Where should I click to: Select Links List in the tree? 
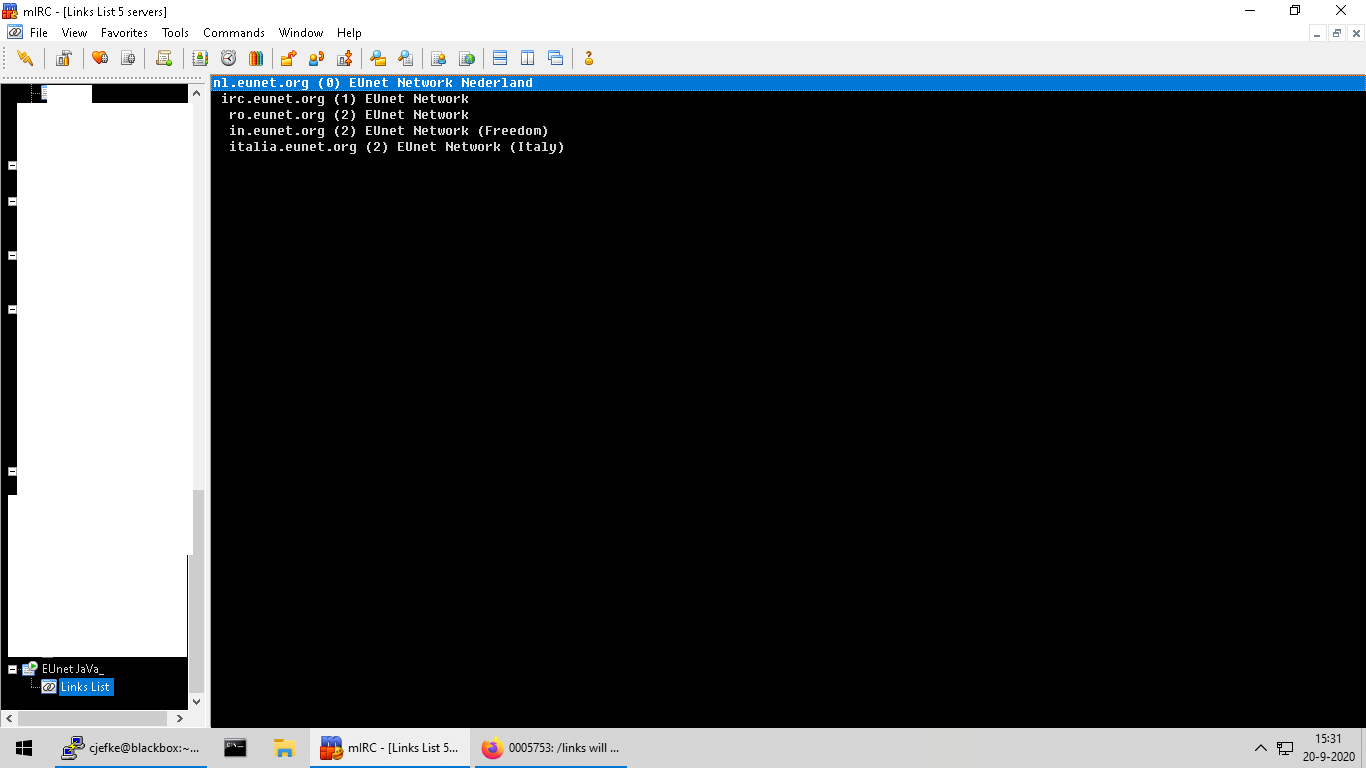point(85,687)
